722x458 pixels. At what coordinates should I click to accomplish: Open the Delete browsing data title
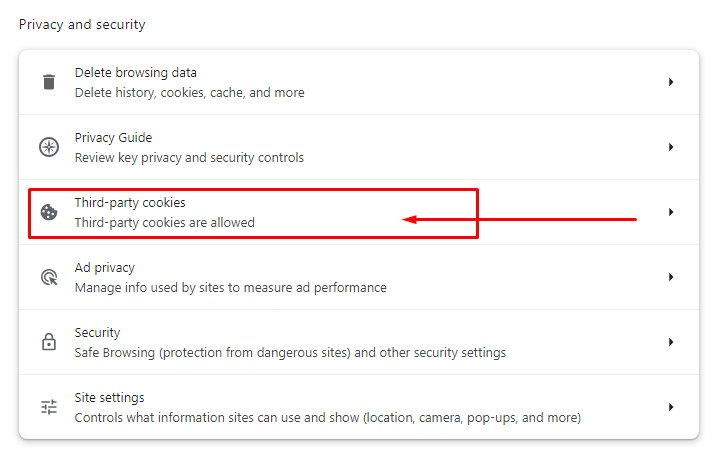[x=135, y=73]
